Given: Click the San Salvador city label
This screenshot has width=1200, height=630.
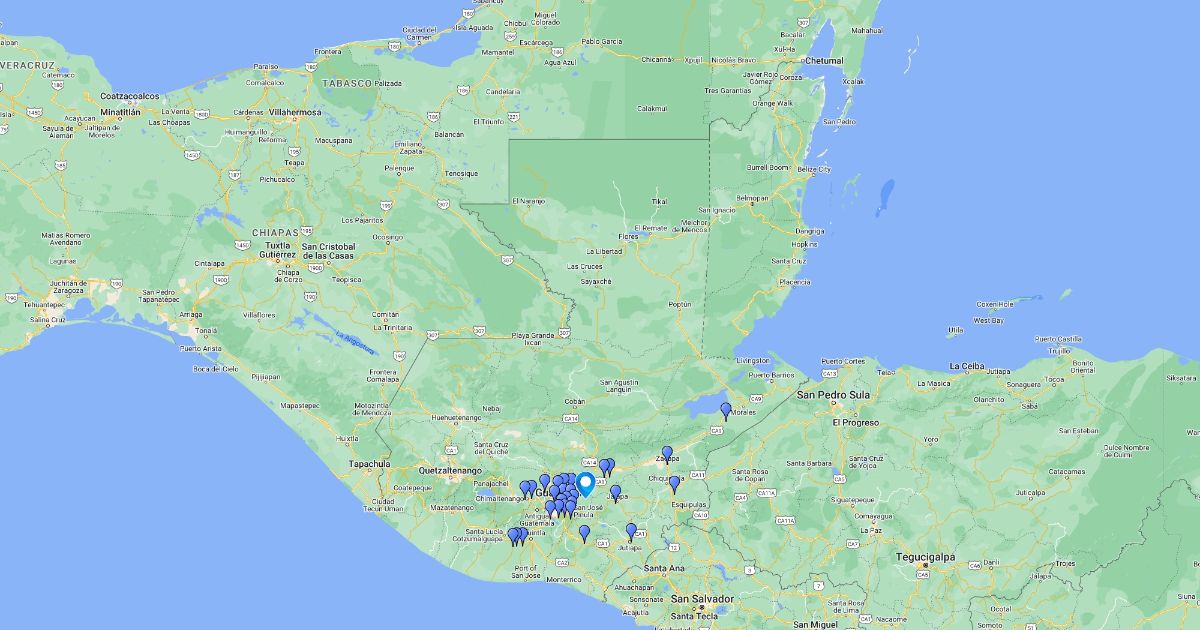Looking at the screenshot, I should point(704,599).
